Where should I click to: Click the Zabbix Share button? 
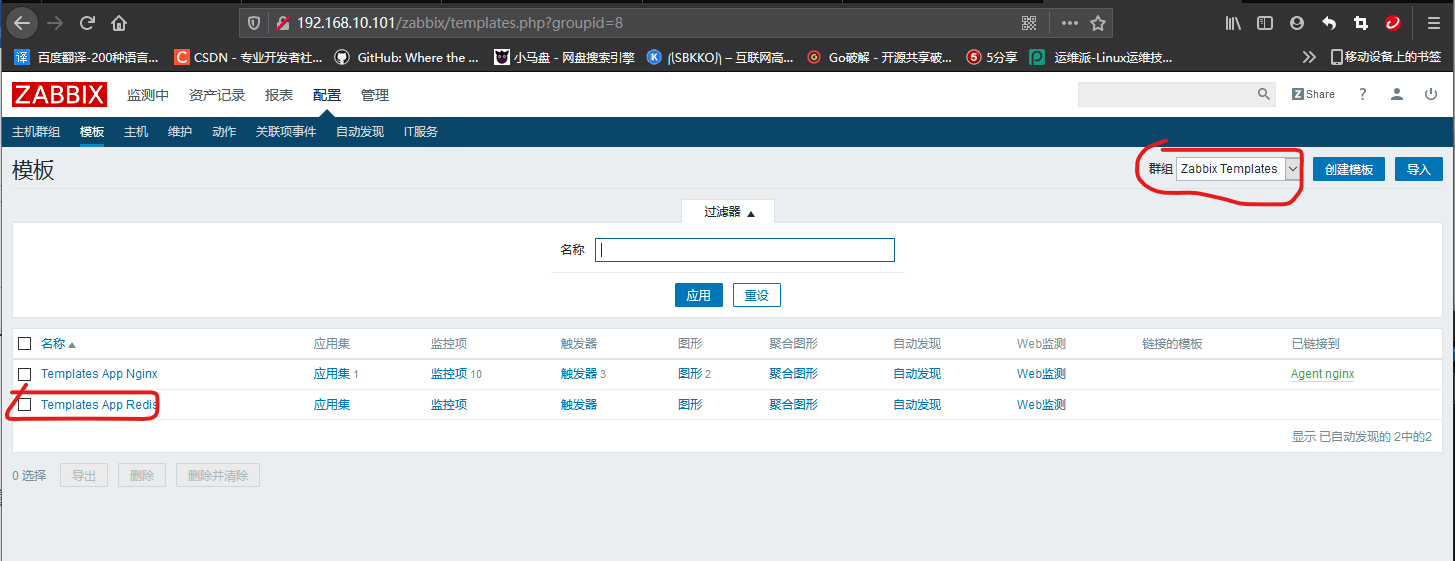pyautogui.click(x=1313, y=94)
